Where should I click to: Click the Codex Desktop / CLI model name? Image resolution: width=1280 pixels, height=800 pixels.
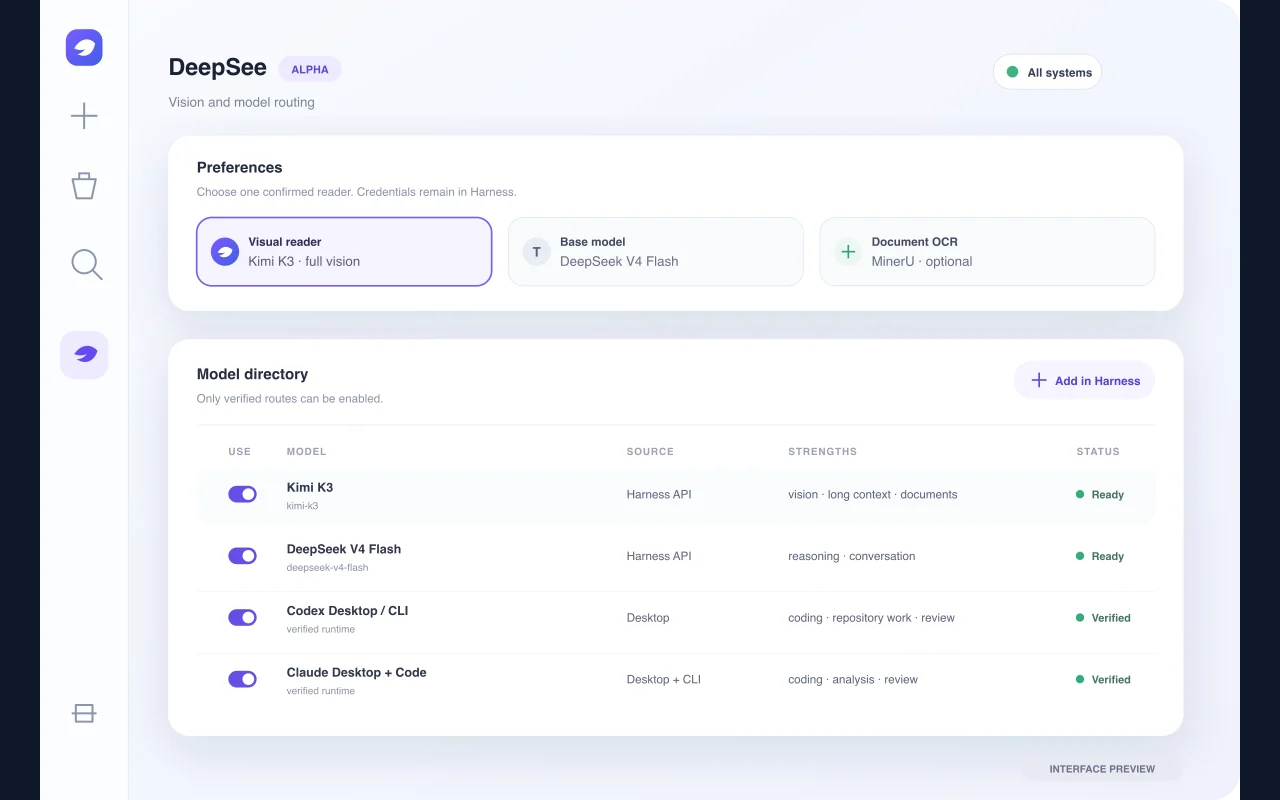(348, 611)
